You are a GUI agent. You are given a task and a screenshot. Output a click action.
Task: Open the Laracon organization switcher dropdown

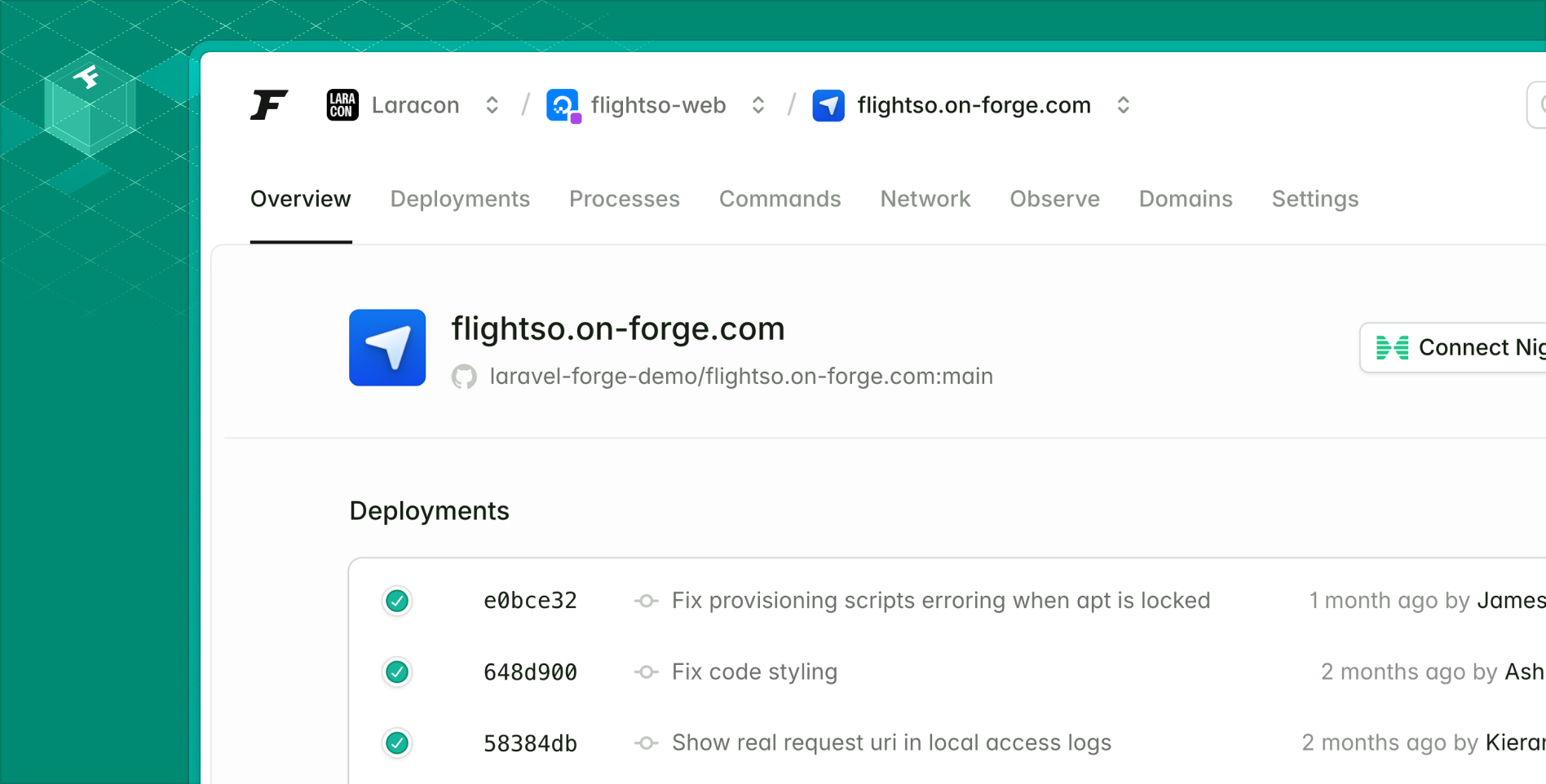pyautogui.click(x=492, y=104)
